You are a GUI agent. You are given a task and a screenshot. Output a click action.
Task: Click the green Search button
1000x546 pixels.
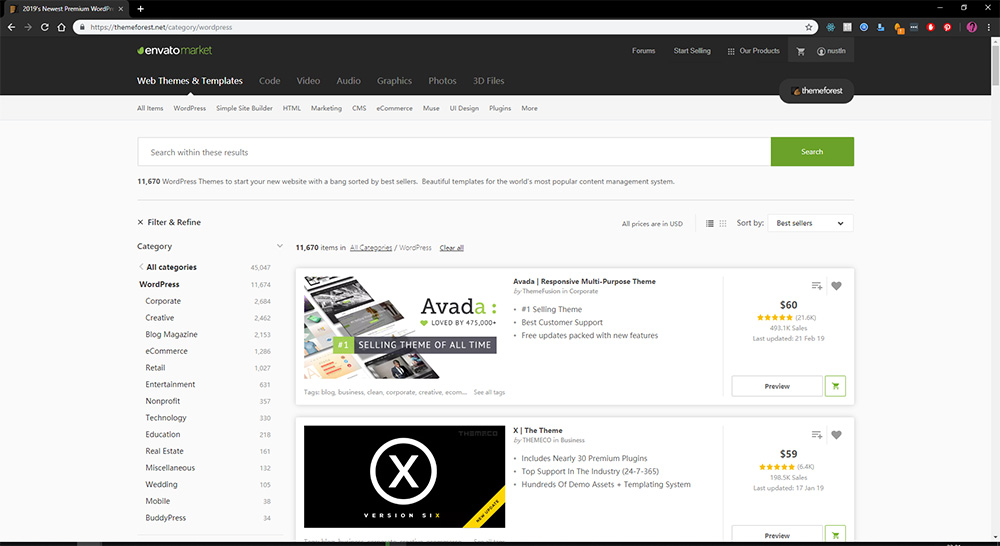point(812,152)
